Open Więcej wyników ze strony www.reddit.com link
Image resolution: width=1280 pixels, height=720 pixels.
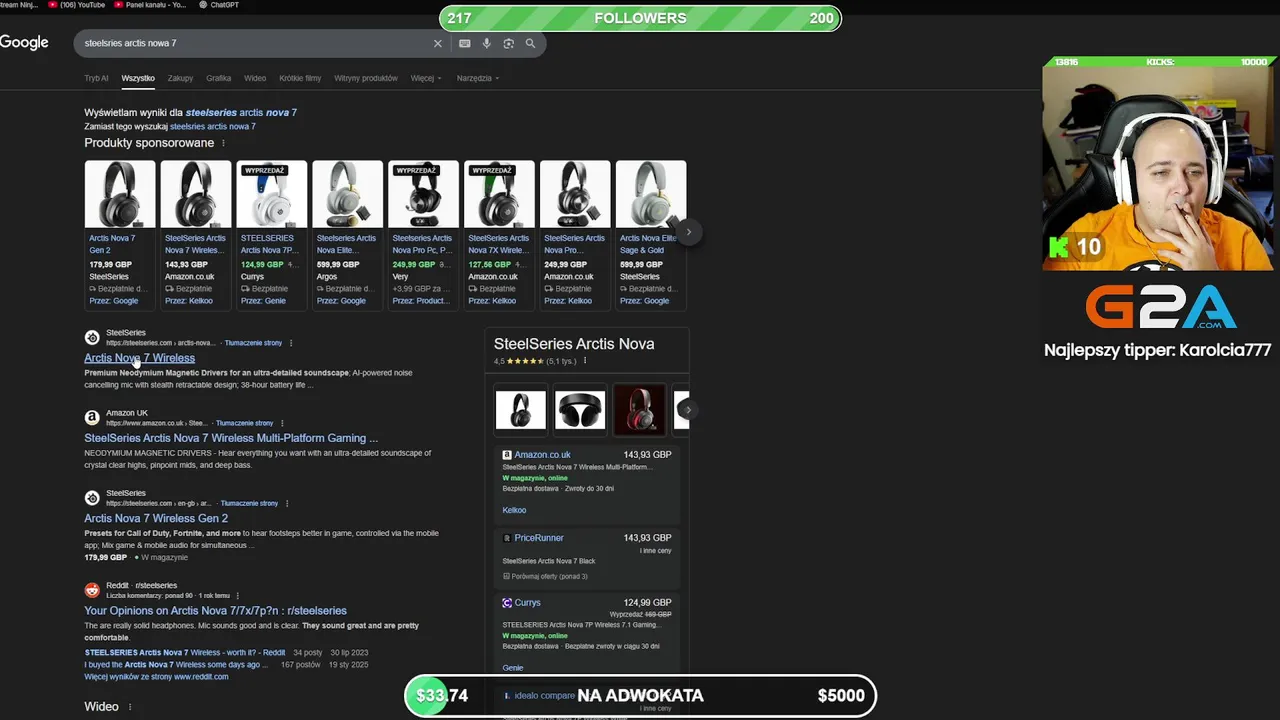pos(156,677)
